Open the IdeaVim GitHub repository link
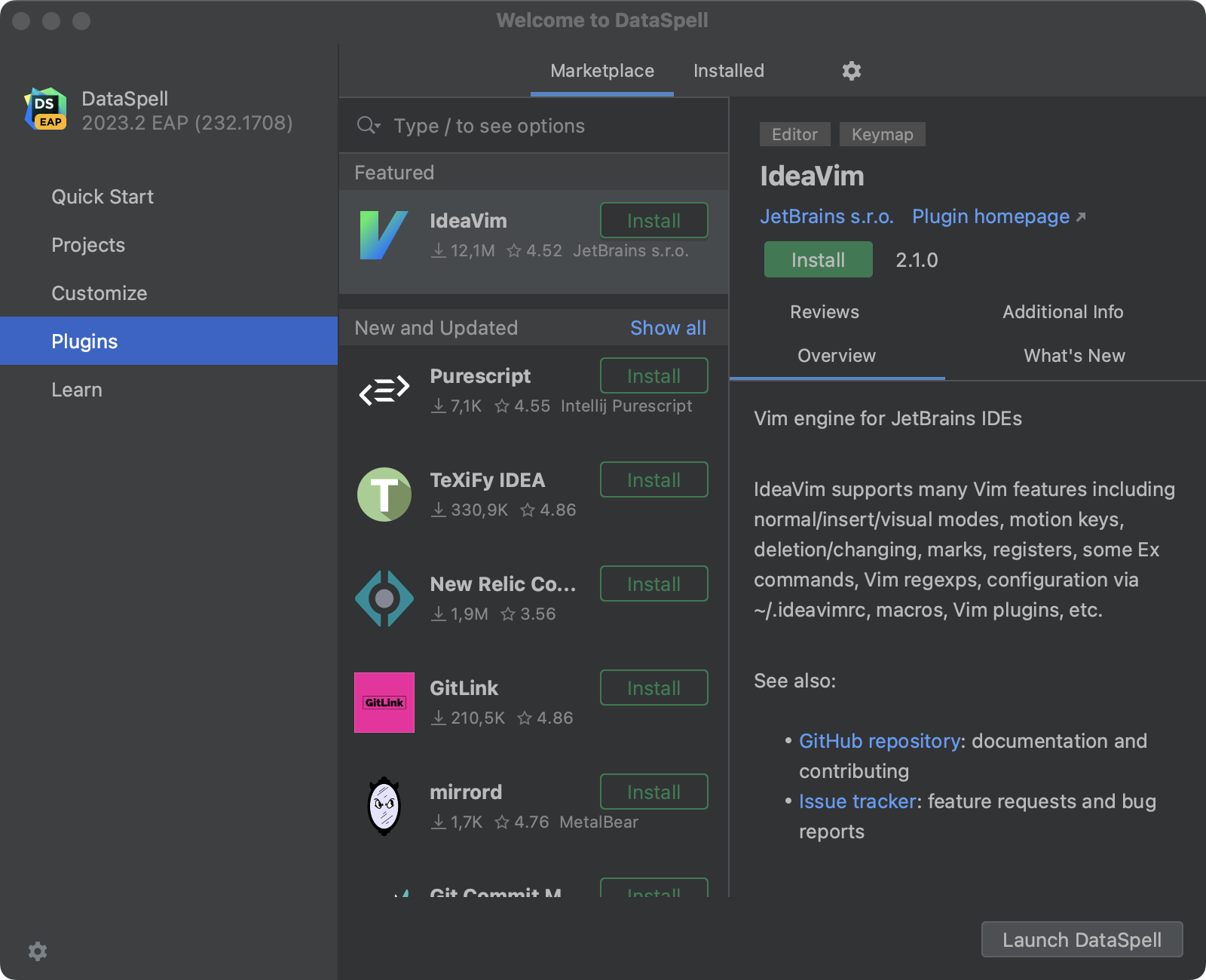The image size is (1206, 980). pos(878,741)
